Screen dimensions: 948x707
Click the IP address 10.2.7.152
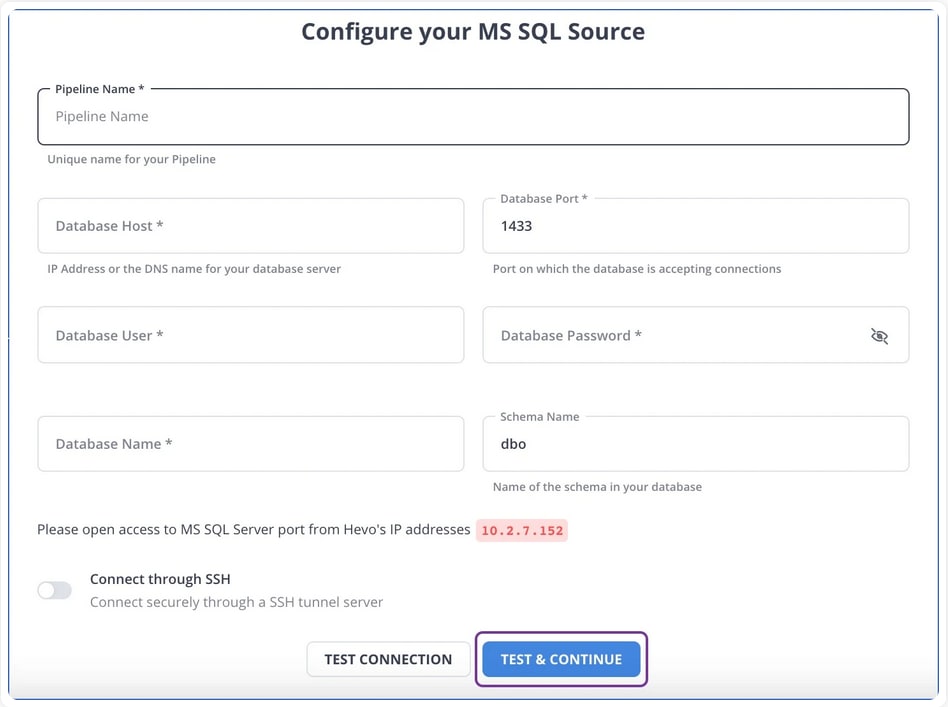pos(522,530)
